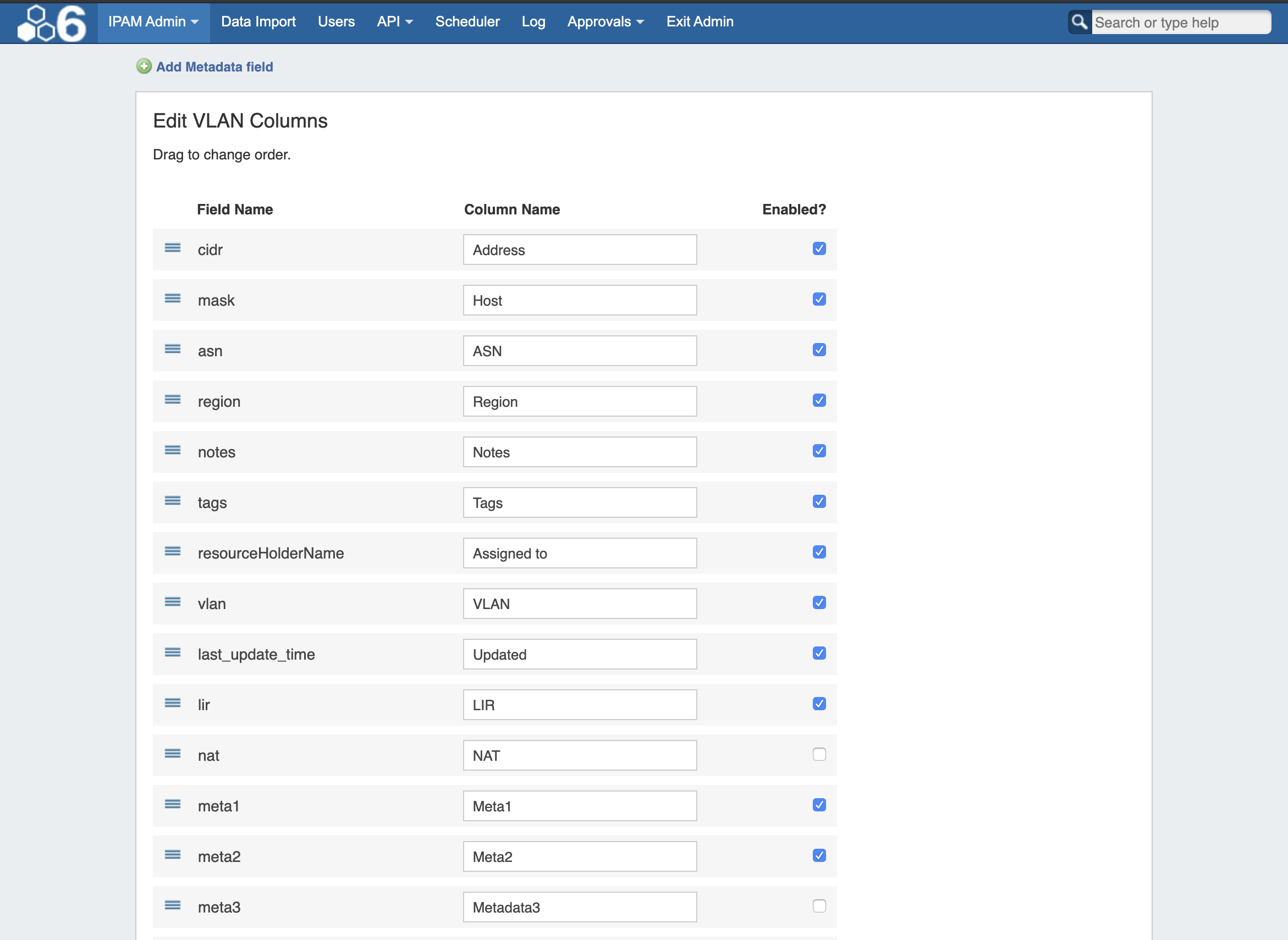
Task: Click the drag handle beside region
Action: 173,400
